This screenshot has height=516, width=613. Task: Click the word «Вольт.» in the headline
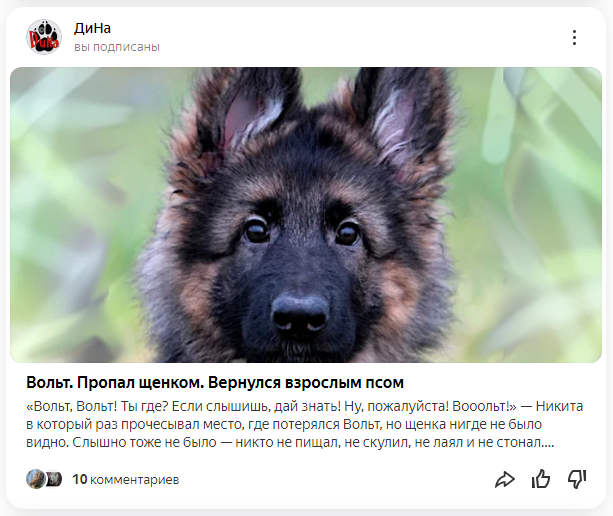click(x=50, y=382)
